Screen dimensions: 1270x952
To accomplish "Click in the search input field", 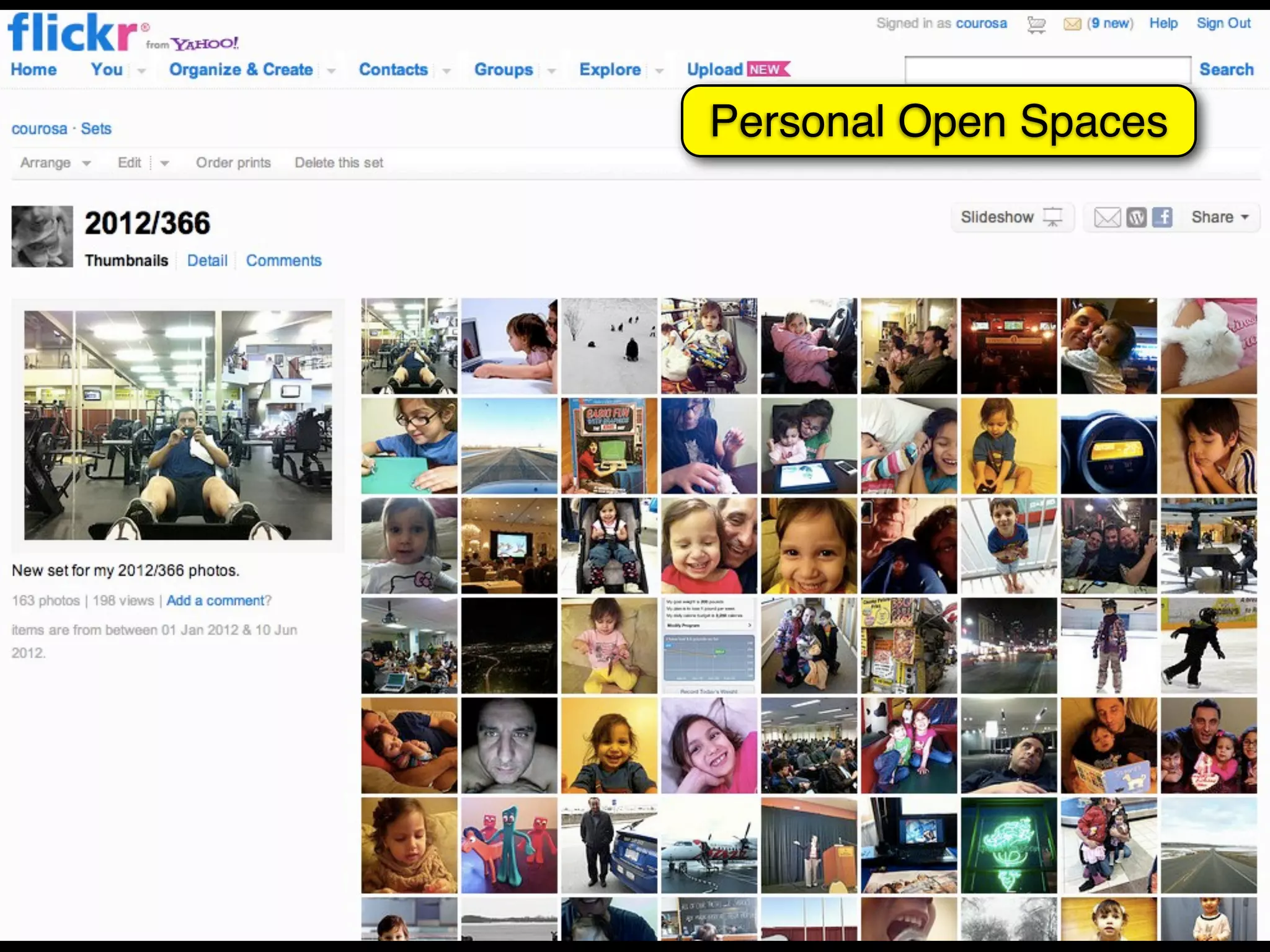I will (x=1047, y=70).
